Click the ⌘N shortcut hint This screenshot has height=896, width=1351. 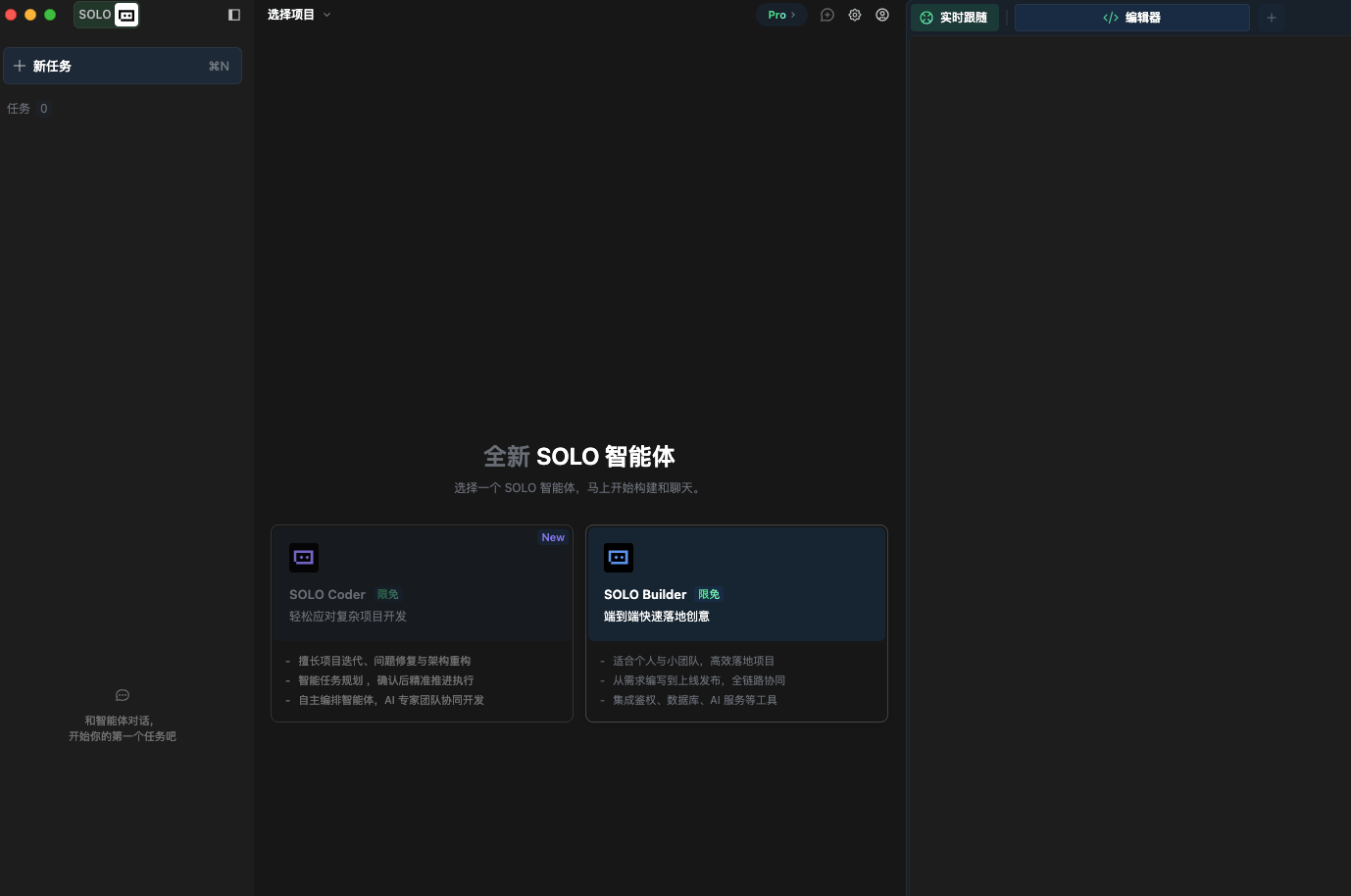(x=219, y=66)
